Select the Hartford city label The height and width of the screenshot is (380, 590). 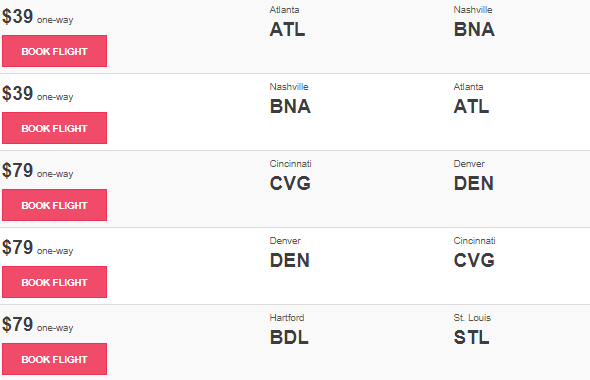(287, 318)
